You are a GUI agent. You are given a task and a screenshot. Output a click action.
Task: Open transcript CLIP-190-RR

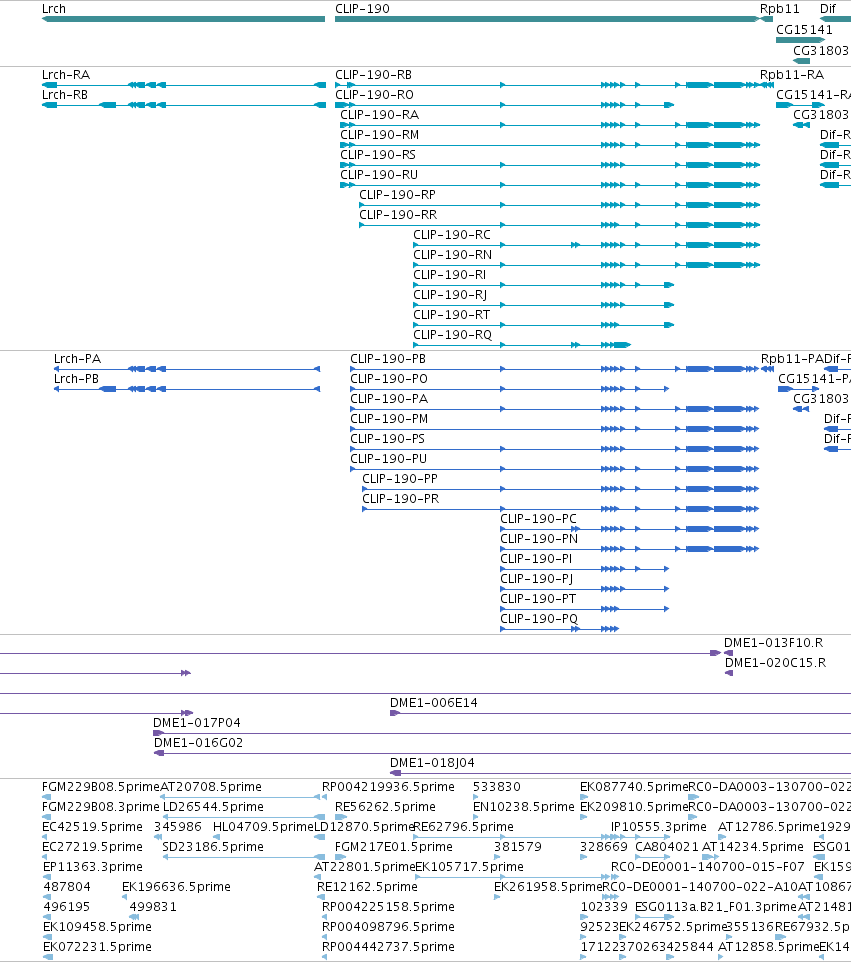click(398, 215)
